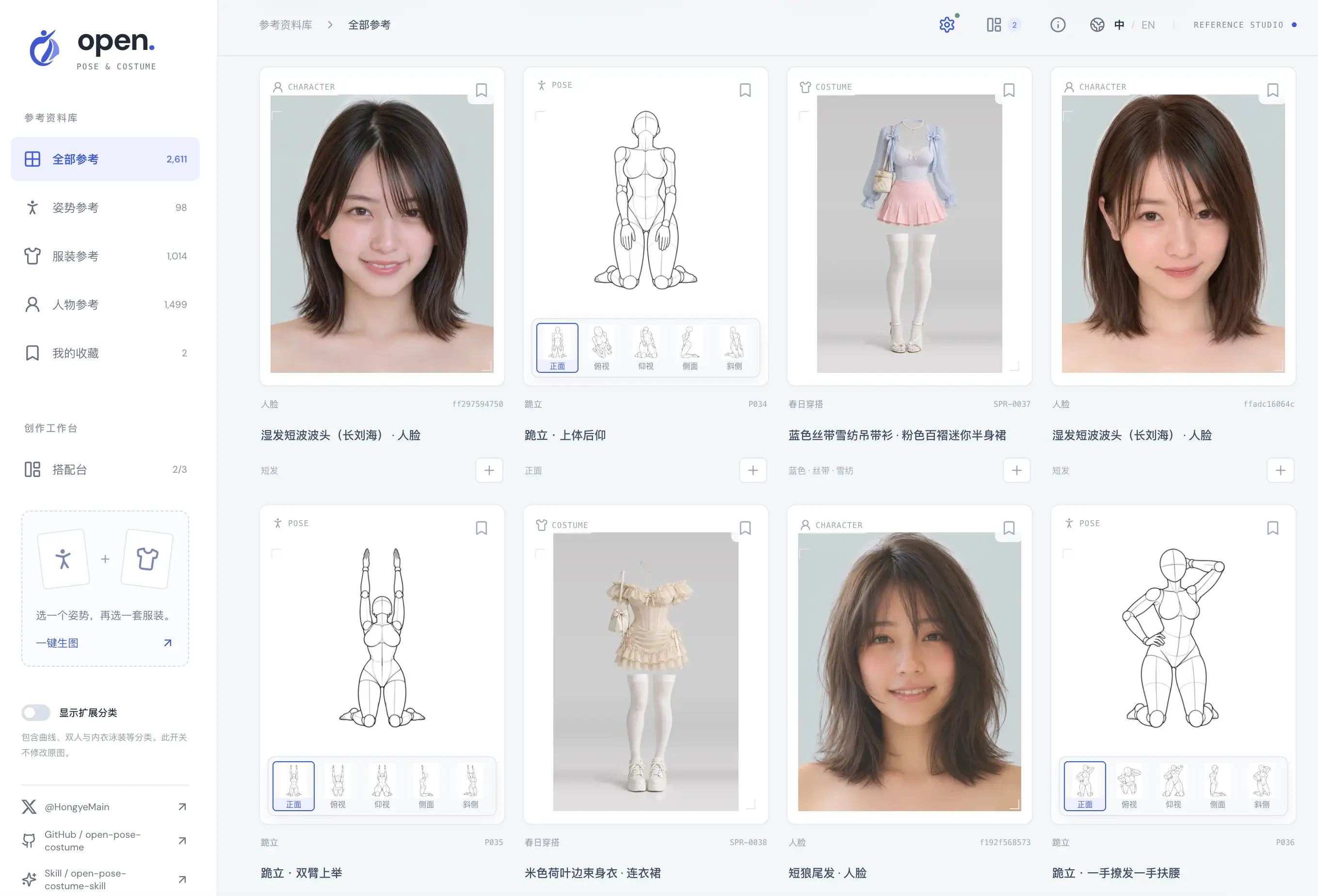Select 斜侧 view thumbnail on P036 pose
The height and width of the screenshot is (896, 1318).
(x=1261, y=786)
